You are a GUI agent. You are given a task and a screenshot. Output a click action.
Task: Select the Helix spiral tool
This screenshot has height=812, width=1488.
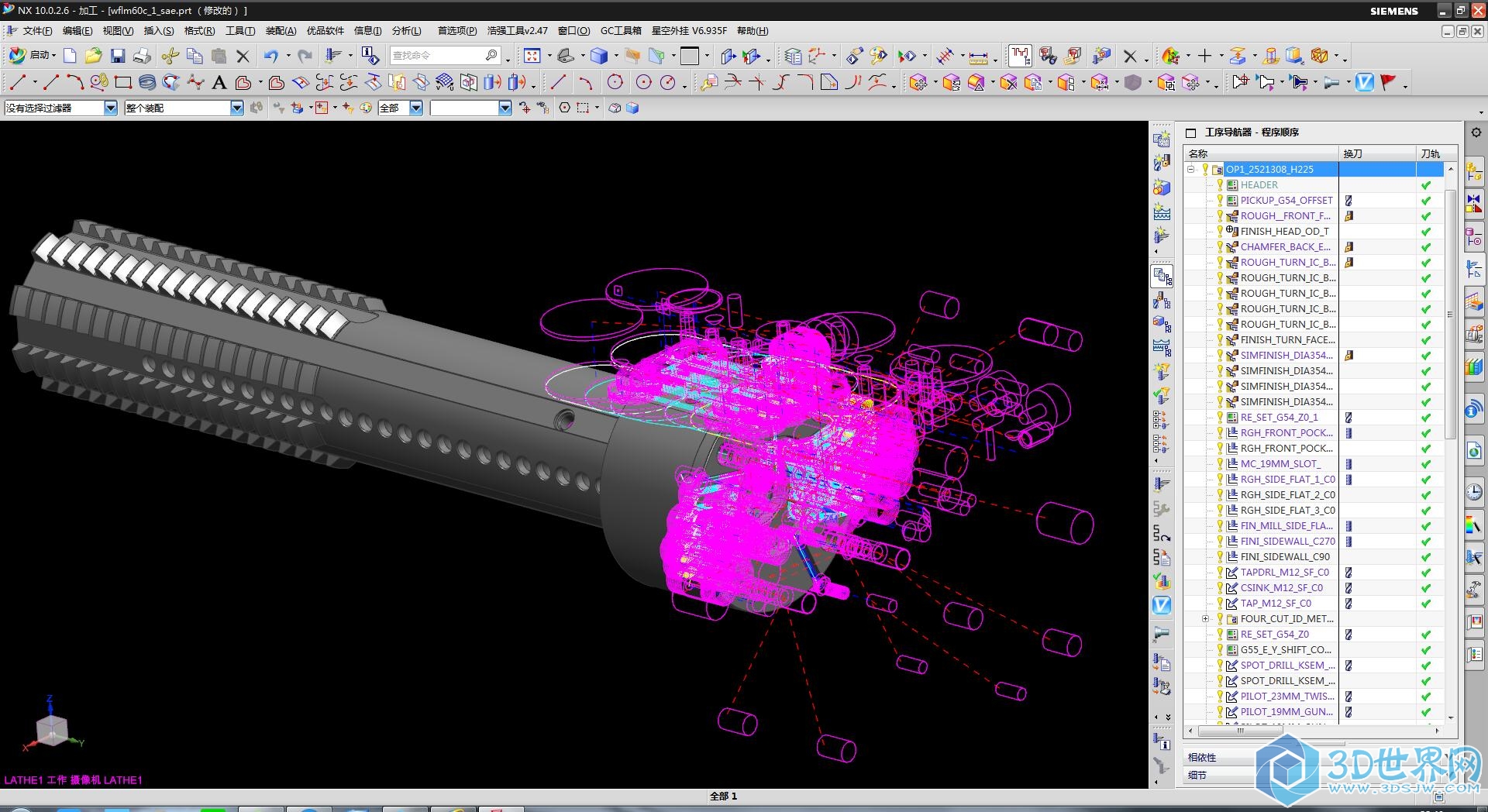point(147,82)
